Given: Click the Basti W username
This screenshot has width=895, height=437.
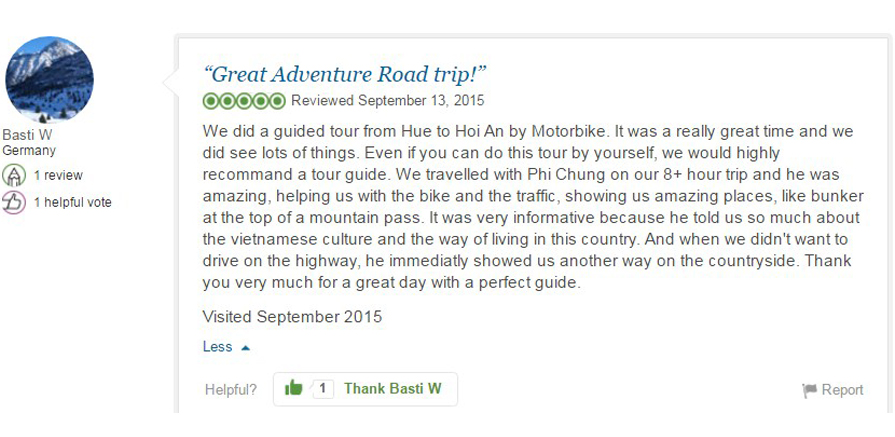Looking at the screenshot, I should [27, 136].
